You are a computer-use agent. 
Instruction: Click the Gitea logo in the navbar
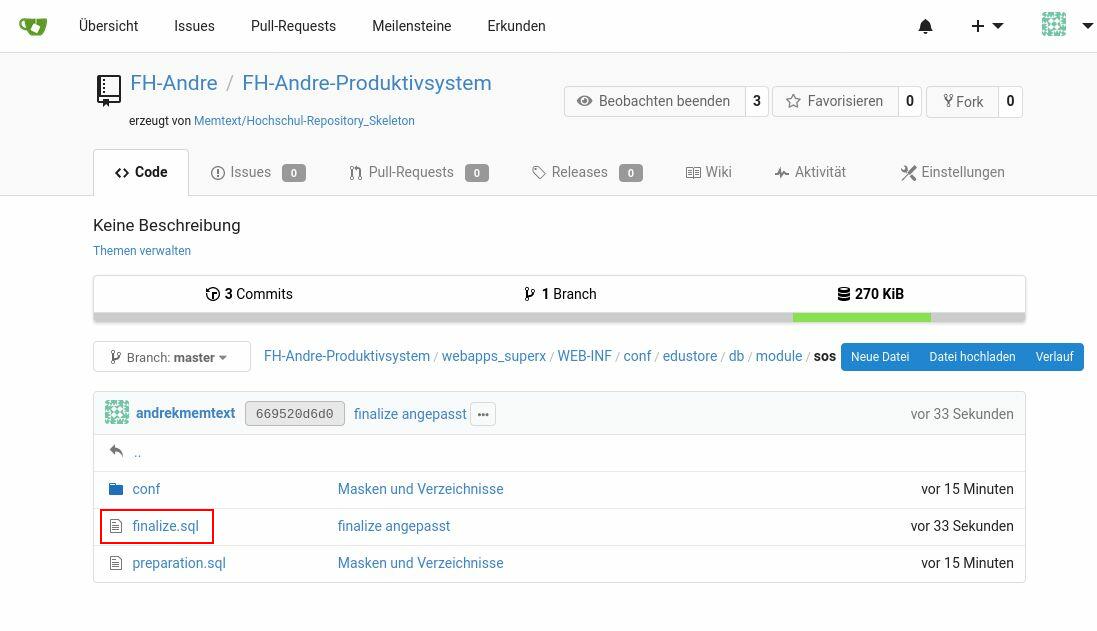[x=33, y=26]
